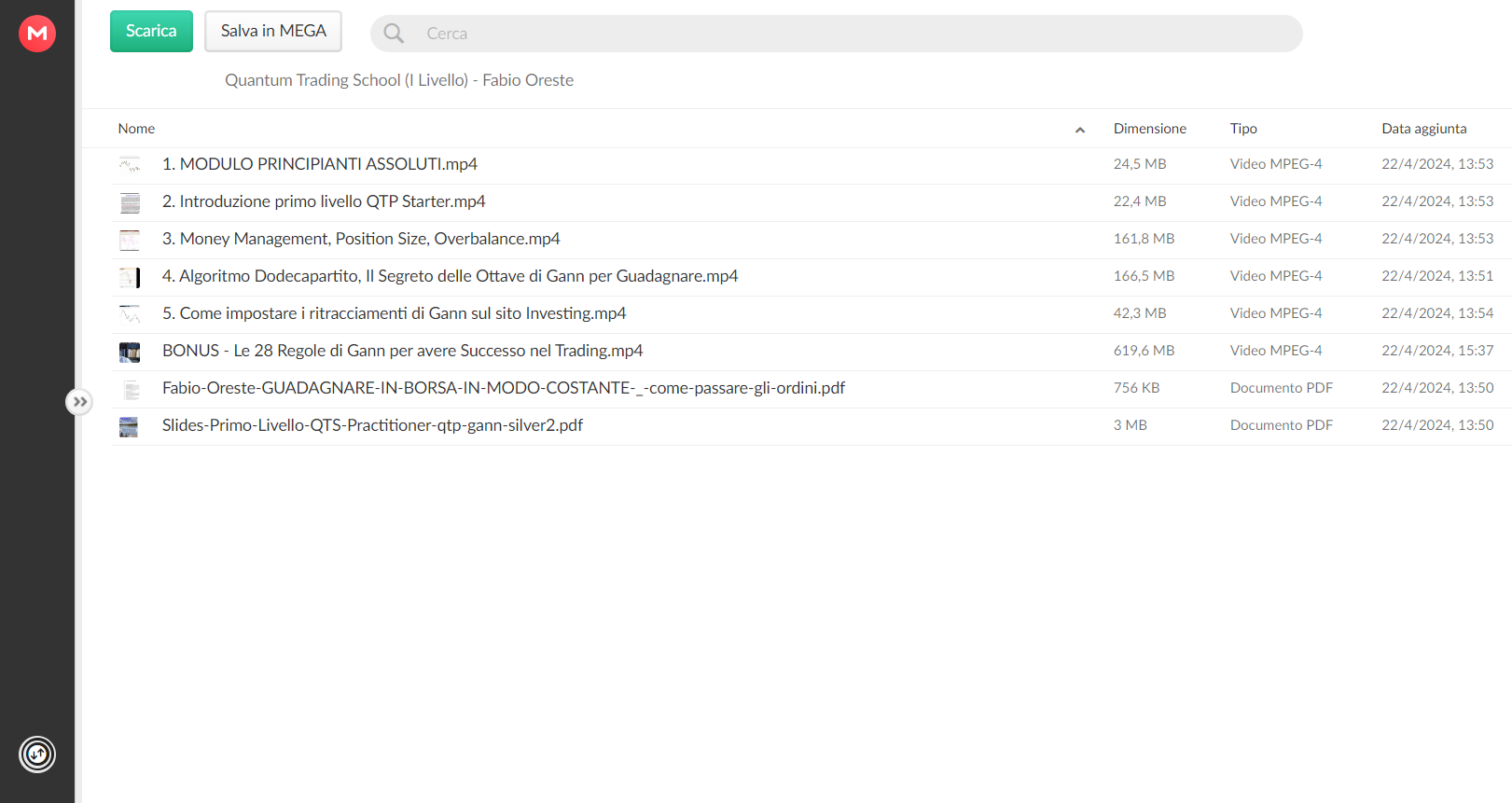The height and width of the screenshot is (803, 1512).
Task: Click the date 22/4/2024, 13:51
Action: pyautogui.click(x=1437, y=276)
